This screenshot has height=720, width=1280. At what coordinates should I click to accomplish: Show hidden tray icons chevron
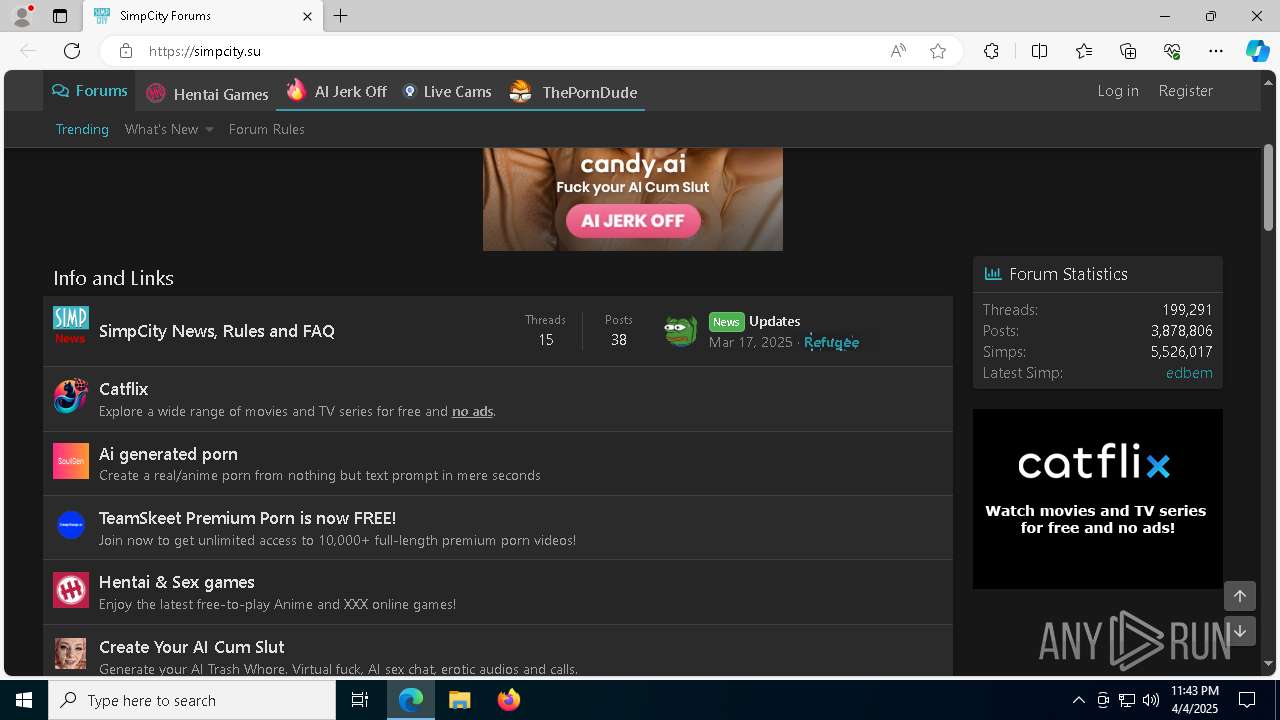point(1078,700)
